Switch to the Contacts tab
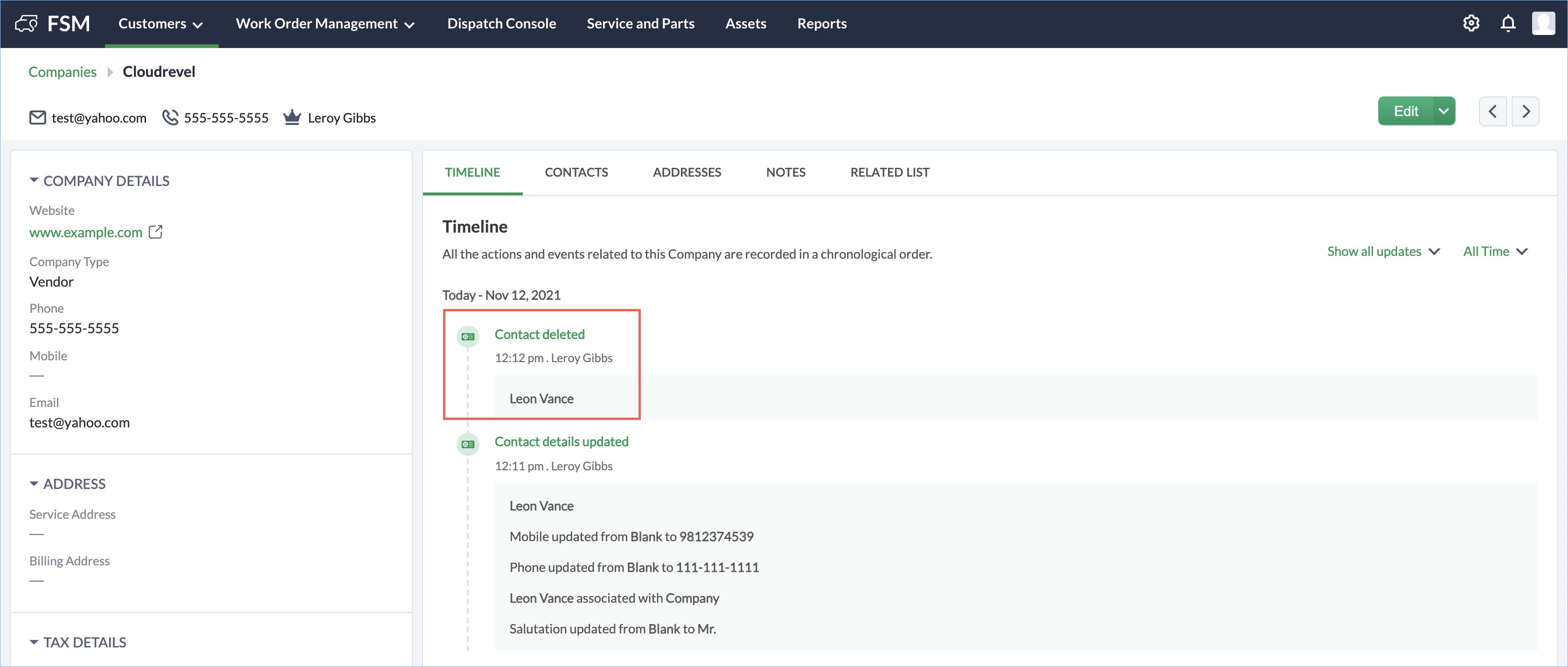1568x667 pixels. click(x=576, y=172)
